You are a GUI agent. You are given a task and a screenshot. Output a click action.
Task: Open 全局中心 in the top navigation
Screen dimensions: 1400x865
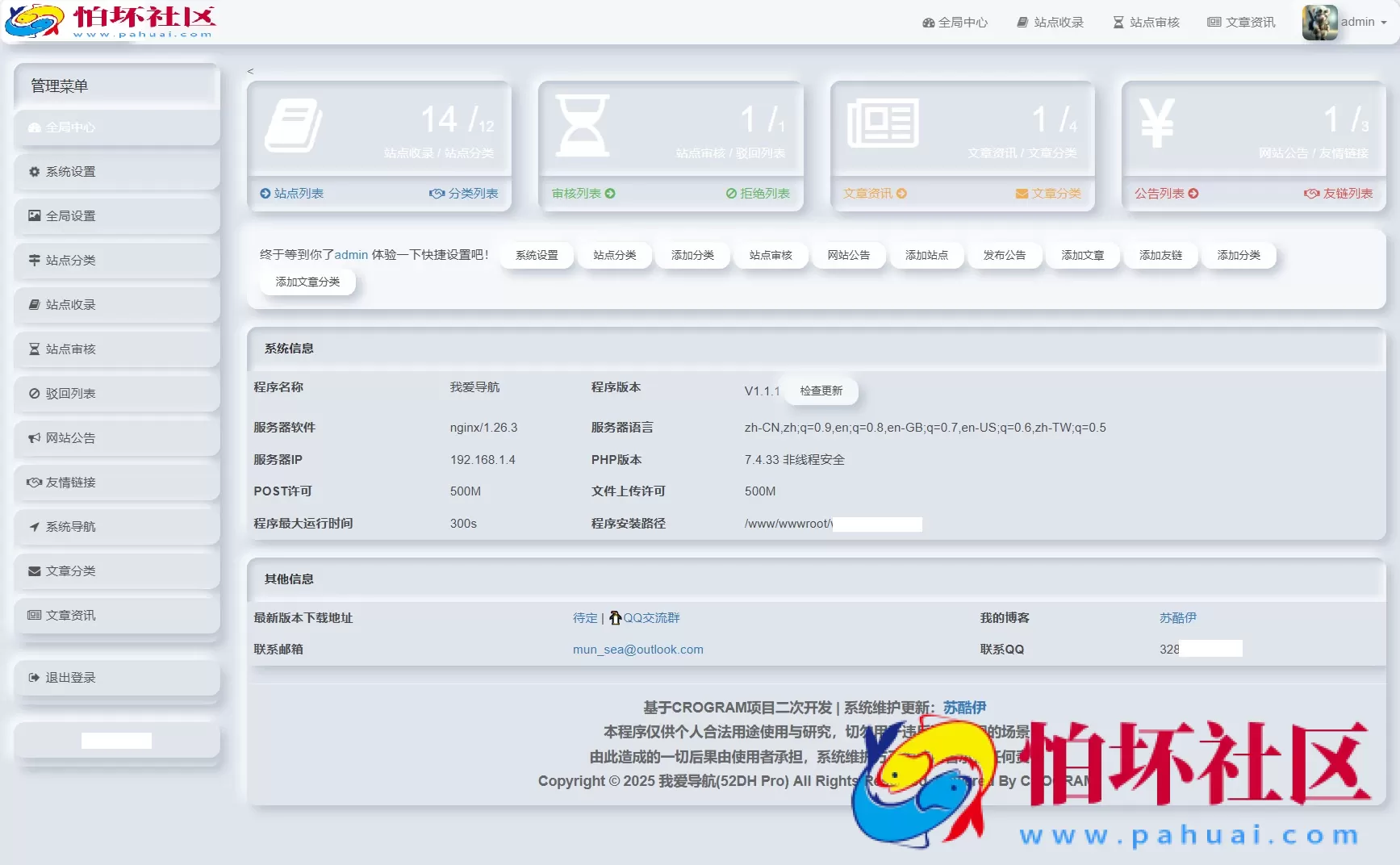[955, 22]
